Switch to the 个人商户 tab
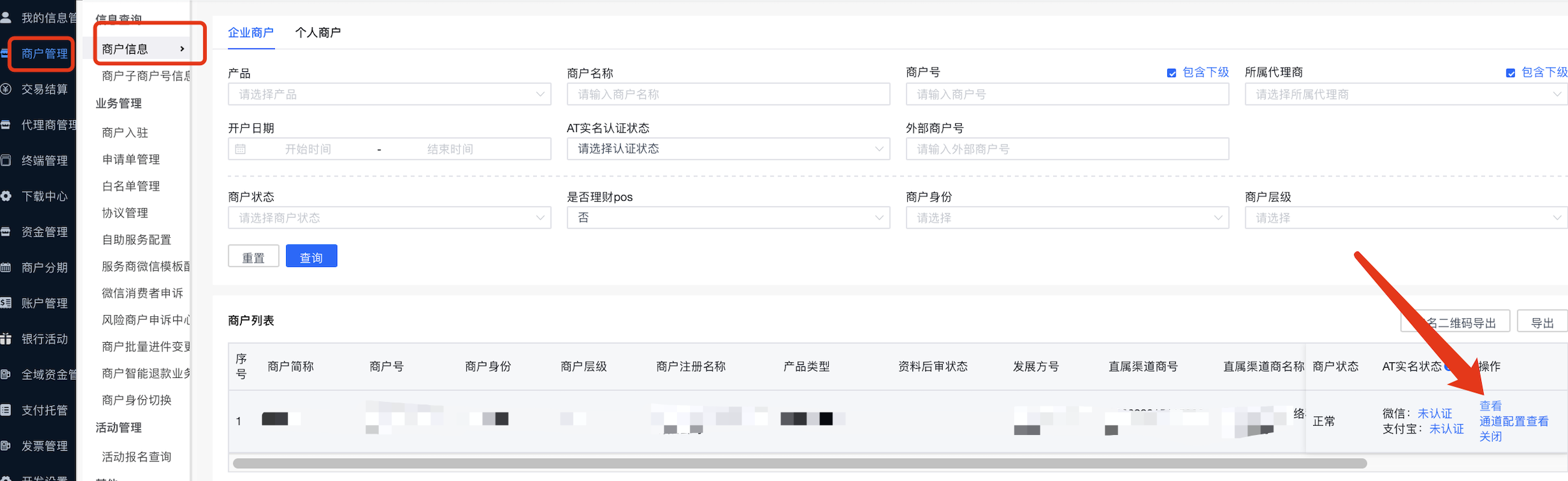Viewport: 1568px width, 481px height. coord(318,32)
